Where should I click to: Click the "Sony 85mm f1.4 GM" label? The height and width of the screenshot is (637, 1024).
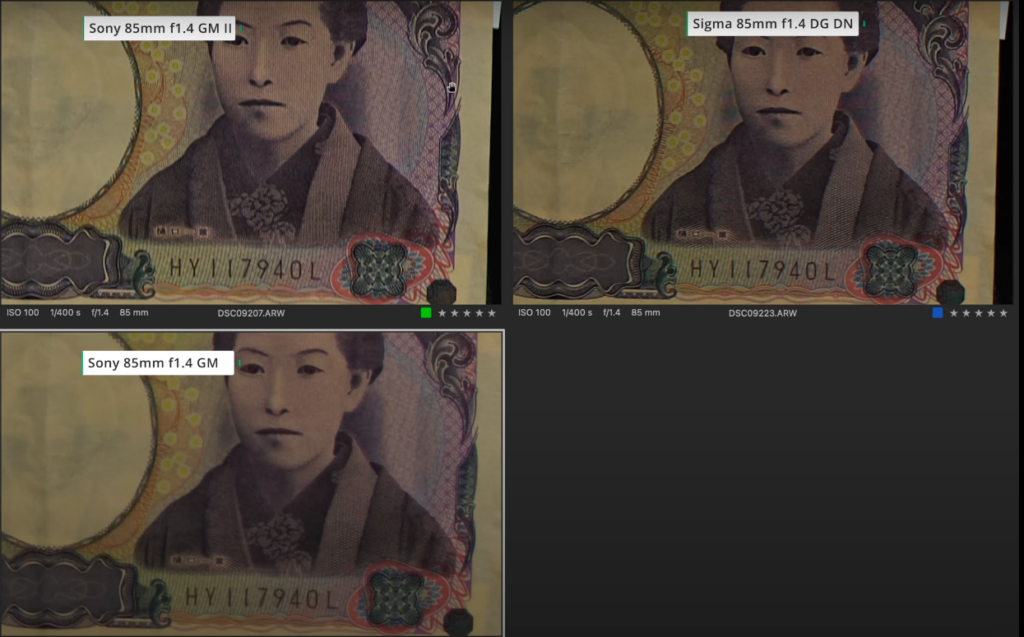pos(158,363)
